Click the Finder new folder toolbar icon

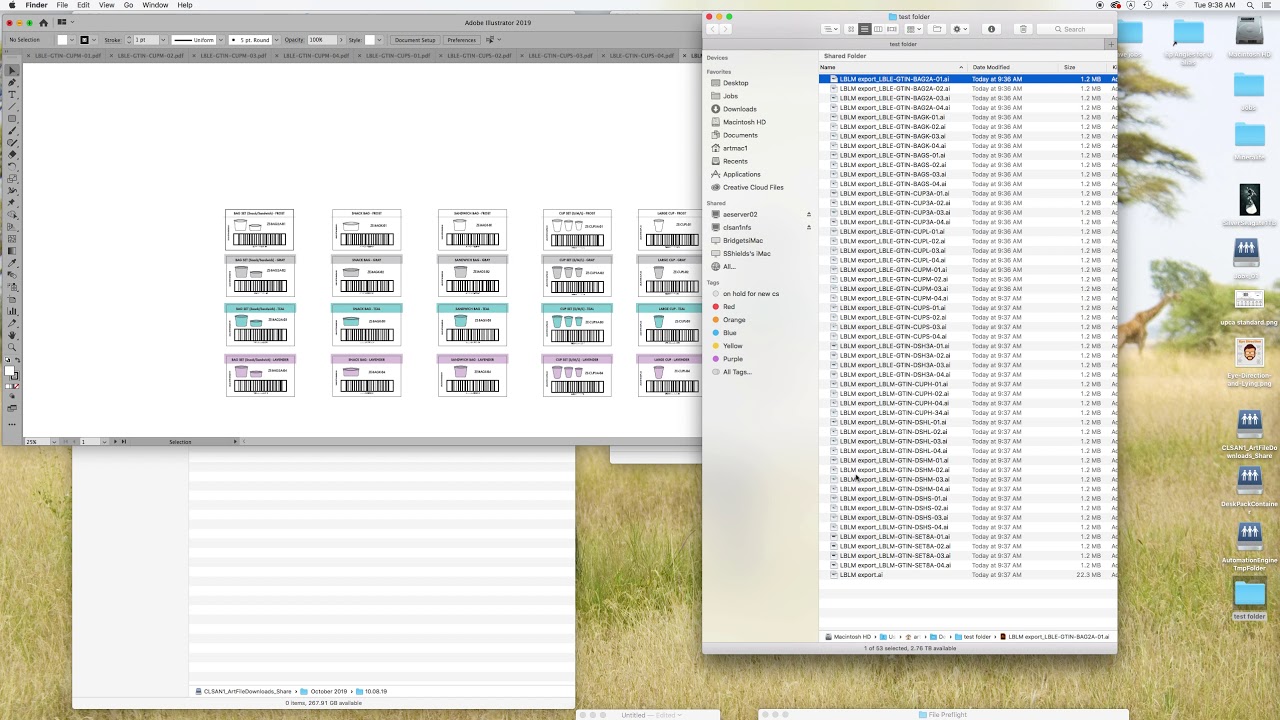coord(937,29)
